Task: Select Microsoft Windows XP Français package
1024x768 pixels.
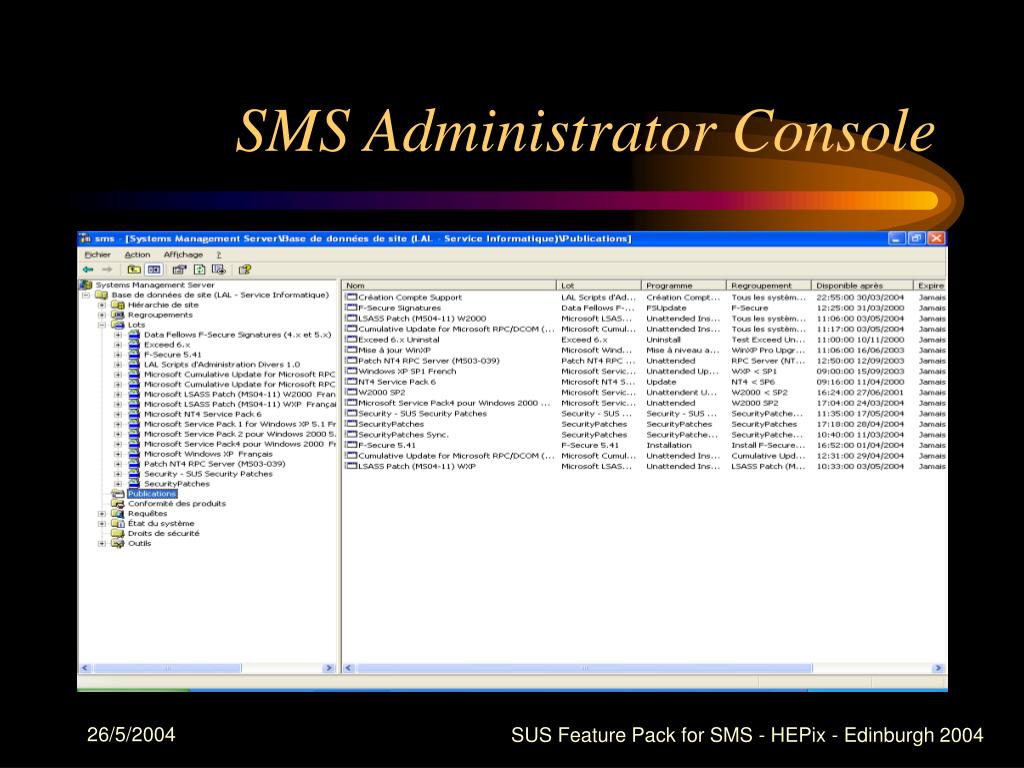Action: pyautogui.click(x=208, y=454)
